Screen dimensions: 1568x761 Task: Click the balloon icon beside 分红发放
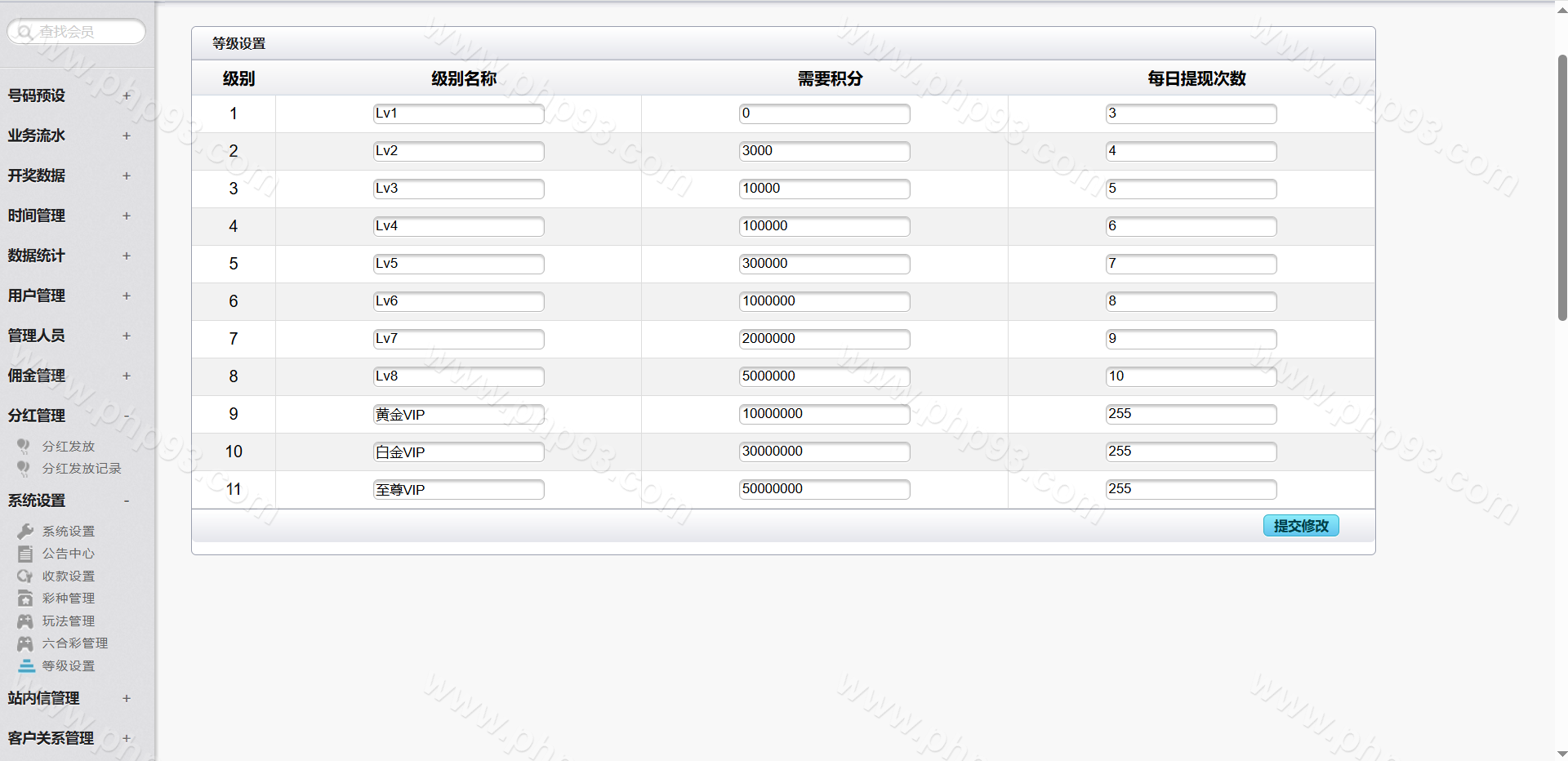click(24, 446)
